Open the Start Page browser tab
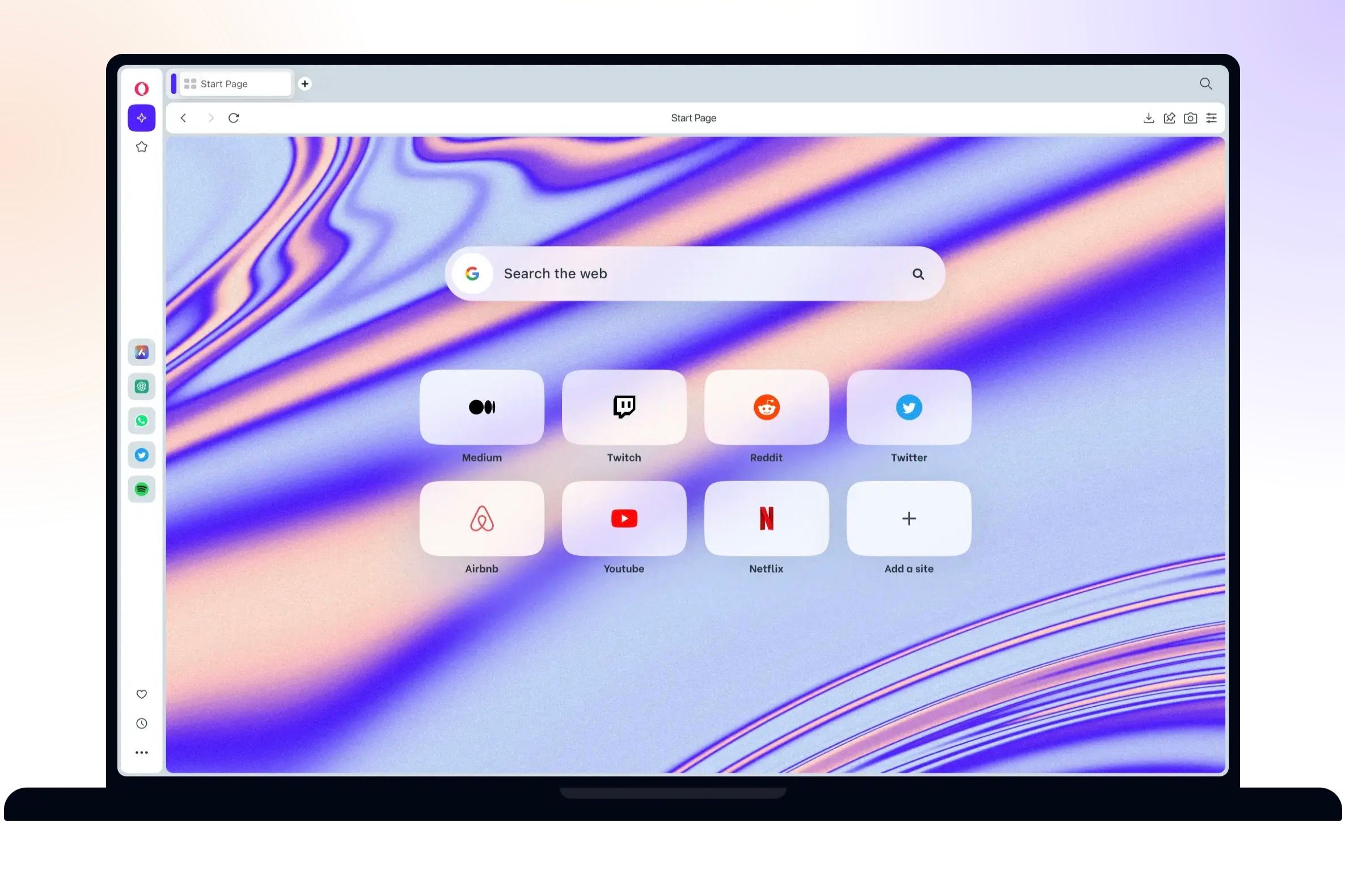This screenshot has width=1345, height=896. click(231, 83)
